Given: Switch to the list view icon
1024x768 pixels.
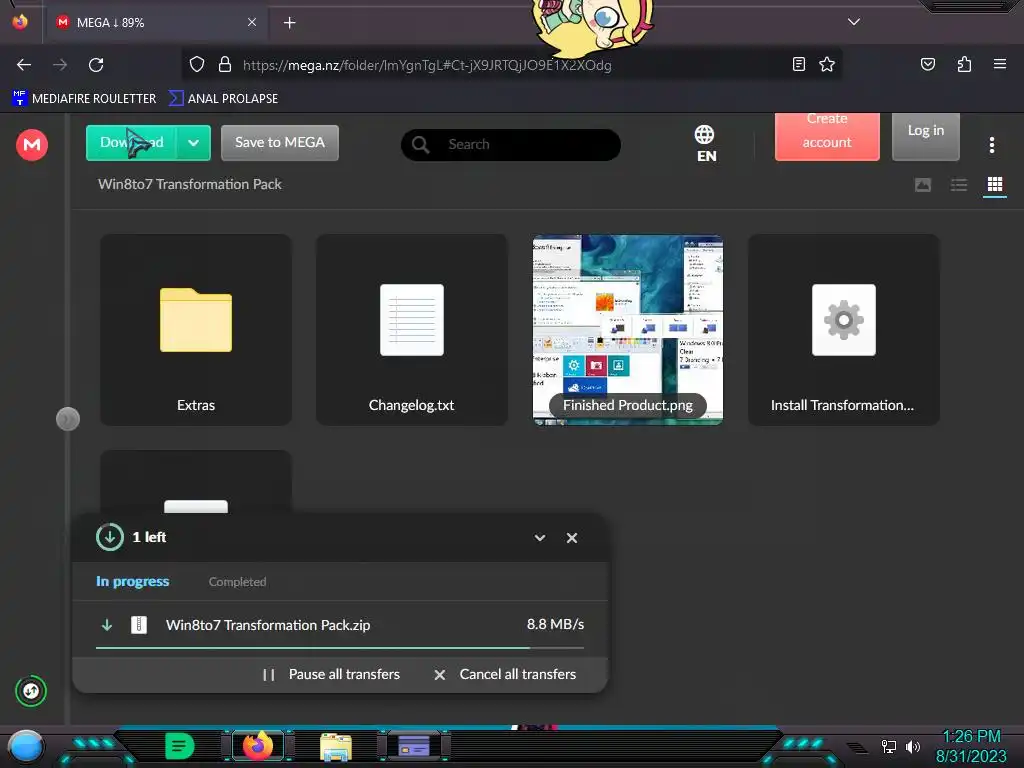Looking at the screenshot, I should point(959,185).
